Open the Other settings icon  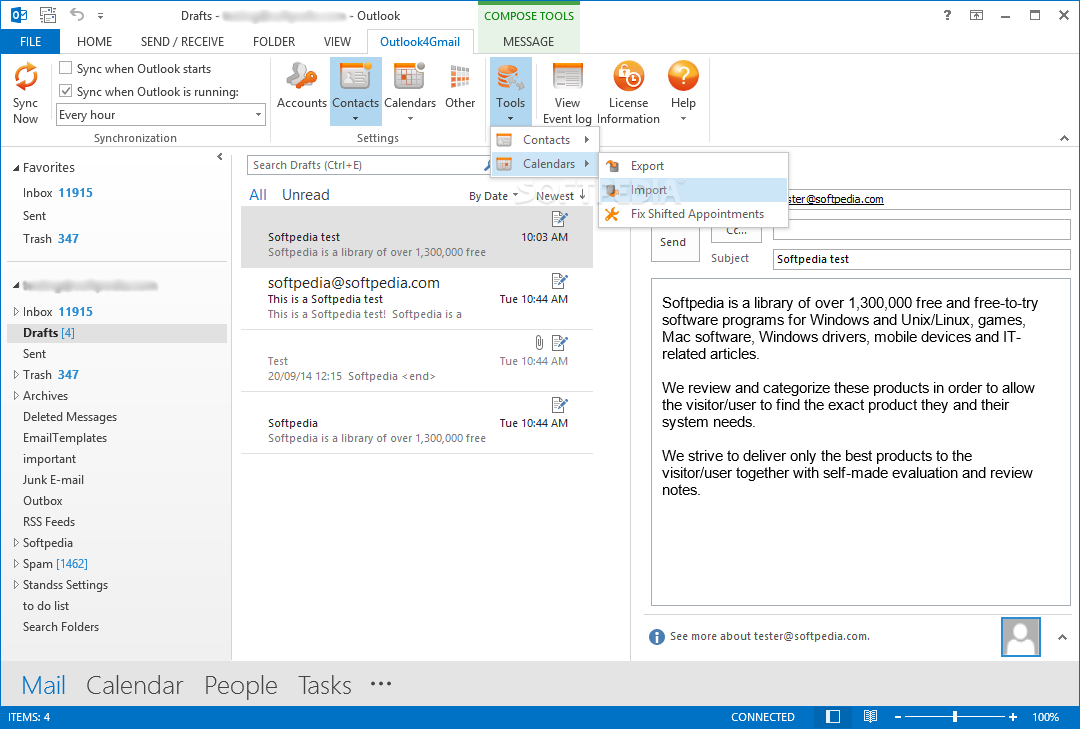(x=459, y=76)
